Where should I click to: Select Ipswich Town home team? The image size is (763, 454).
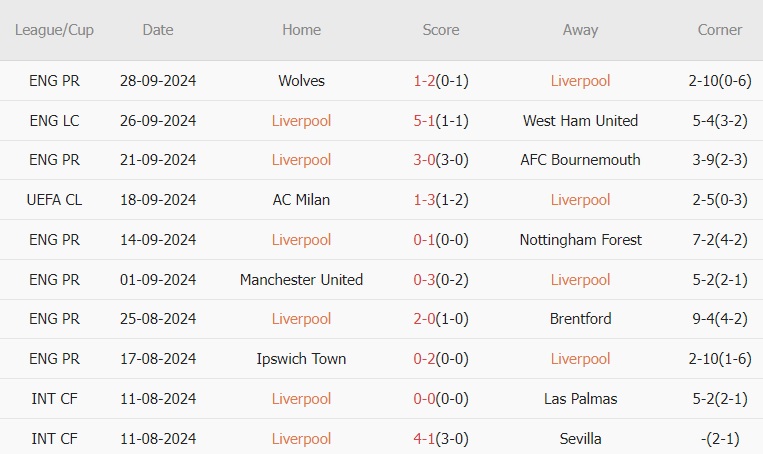pyautogui.click(x=301, y=359)
